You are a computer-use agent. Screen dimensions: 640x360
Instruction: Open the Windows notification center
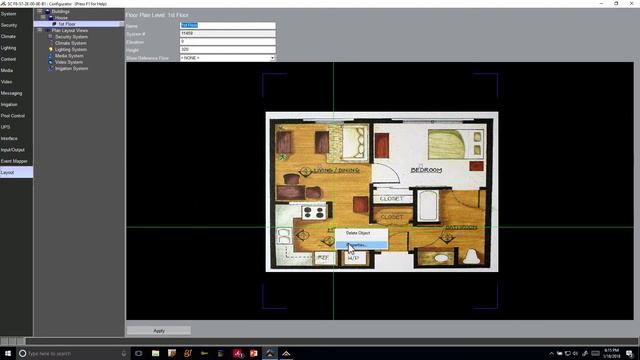pyautogui.click(x=629, y=353)
